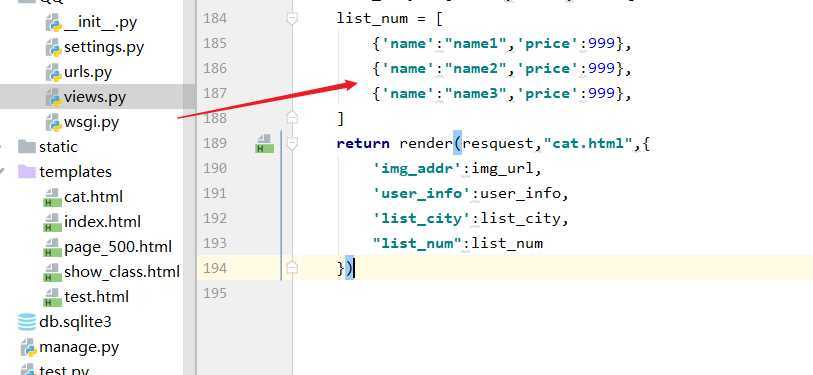Open urls.py file
The height and width of the screenshot is (375, 813).
[88, 73]
